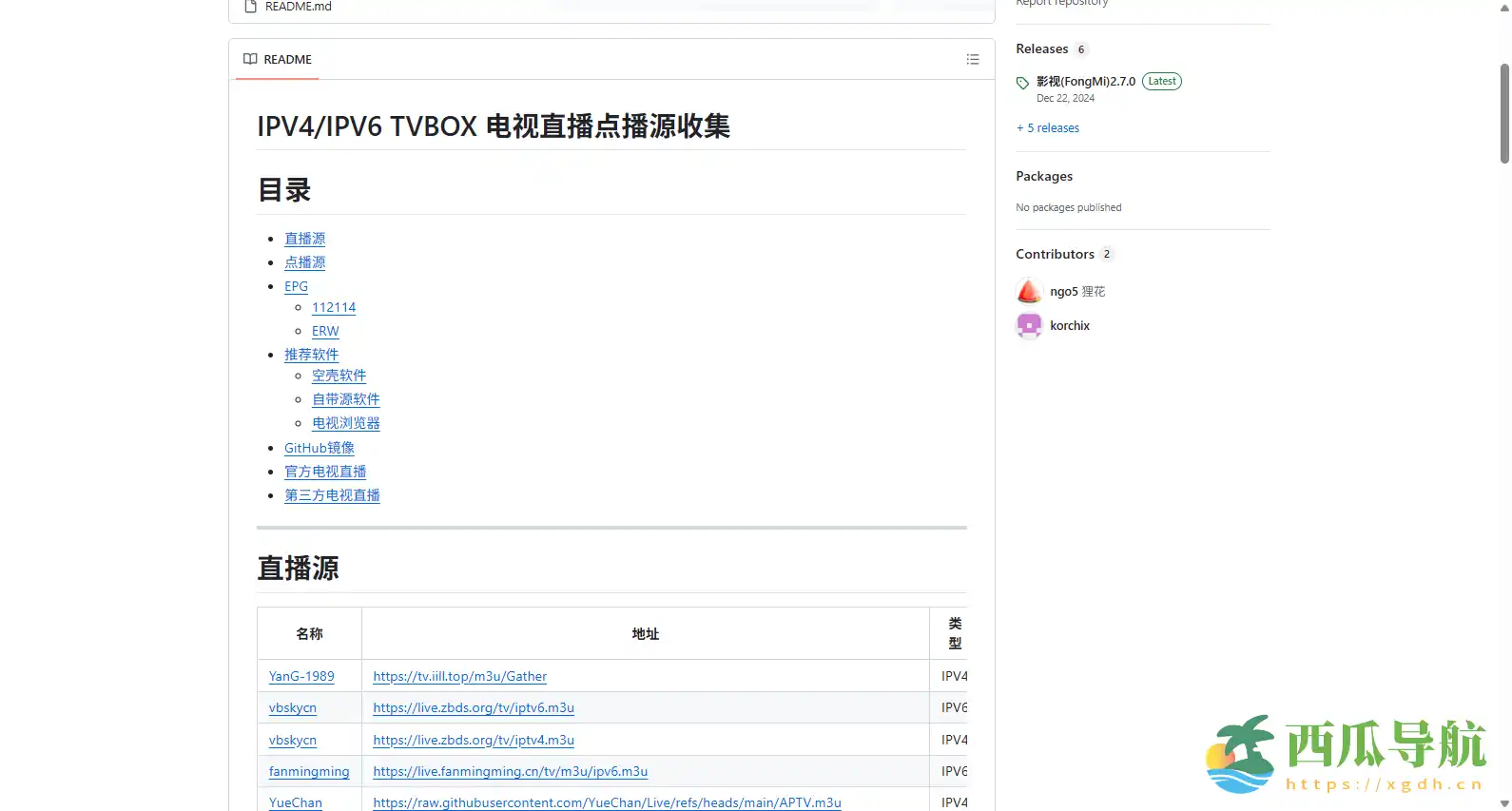Open the EPG contents link

[296, 286]
